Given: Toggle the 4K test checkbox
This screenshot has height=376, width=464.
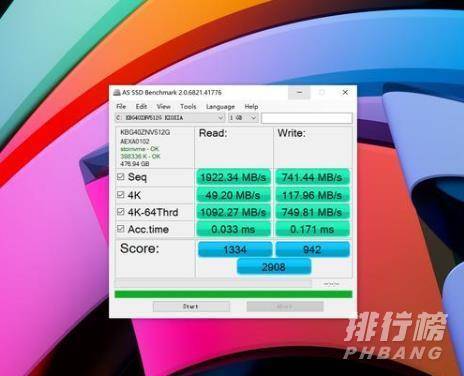Looking at the screenshot, I should (x=121, y=194).
